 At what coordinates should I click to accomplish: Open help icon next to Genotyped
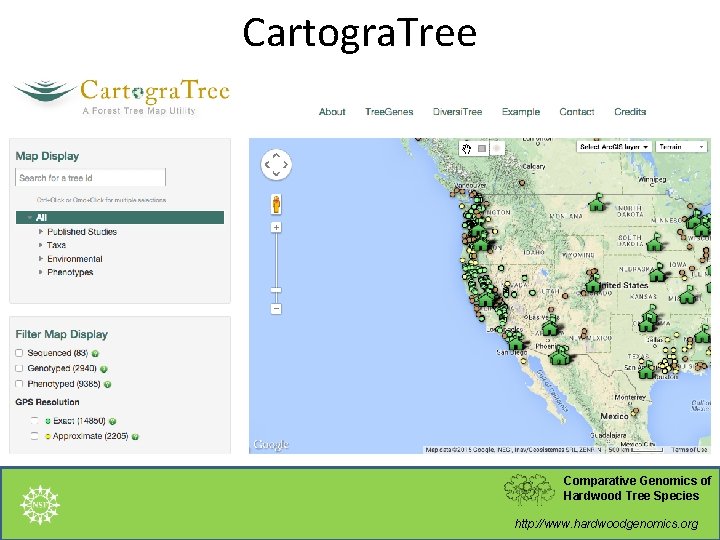[104, 369]
